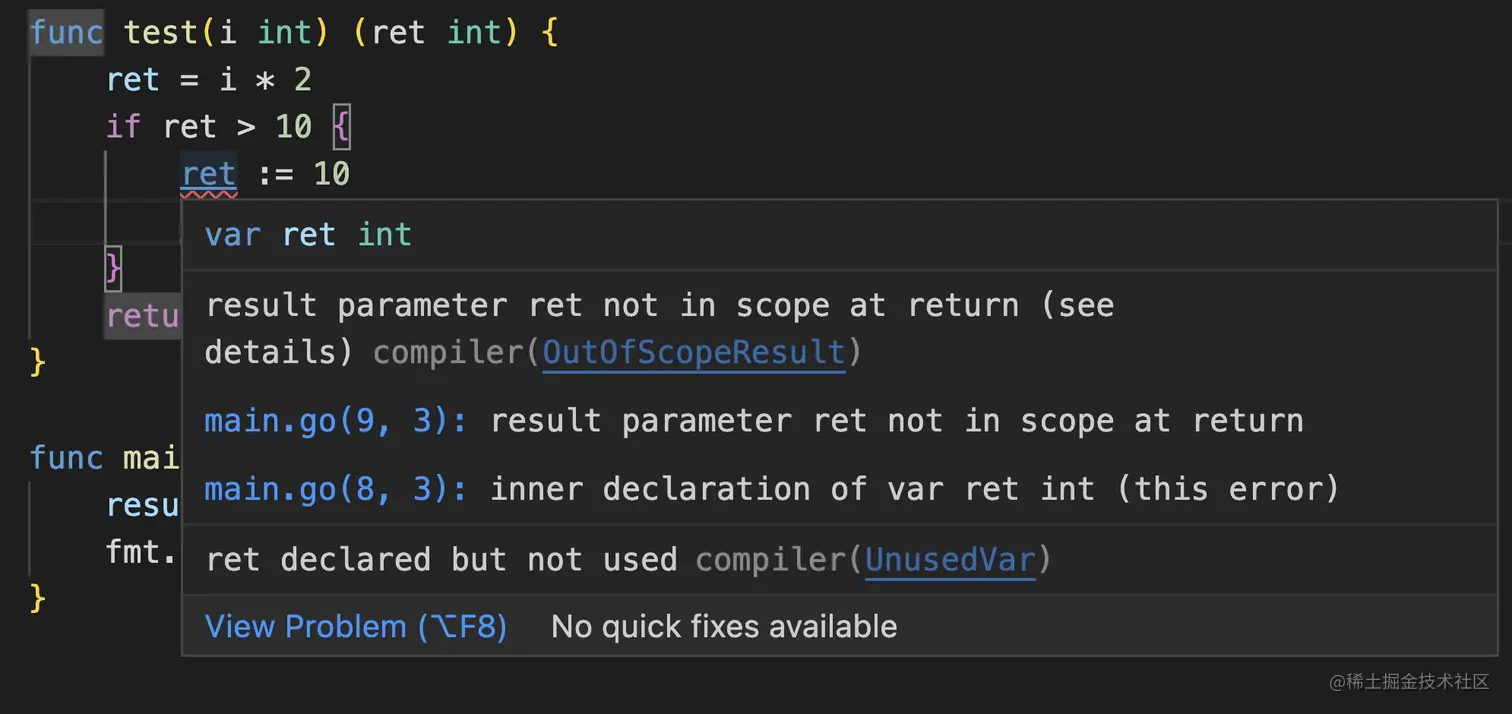The width and height of the screenshot is (1512, 714).
Task: Click the partially hidden return keyword
Action: [x=142, y=316]
